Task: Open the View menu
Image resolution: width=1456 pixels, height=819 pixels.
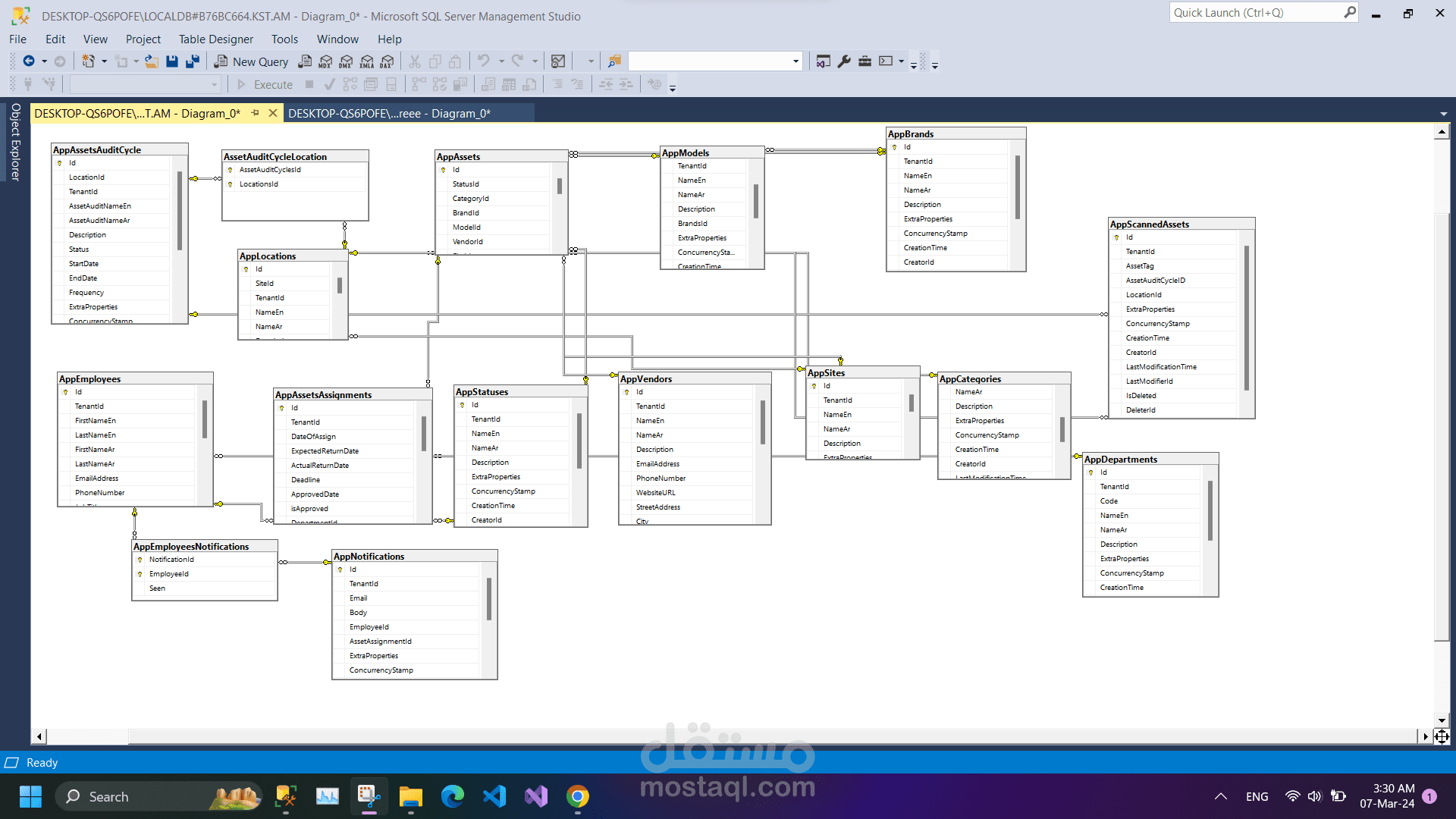Action: pos(96,39)
